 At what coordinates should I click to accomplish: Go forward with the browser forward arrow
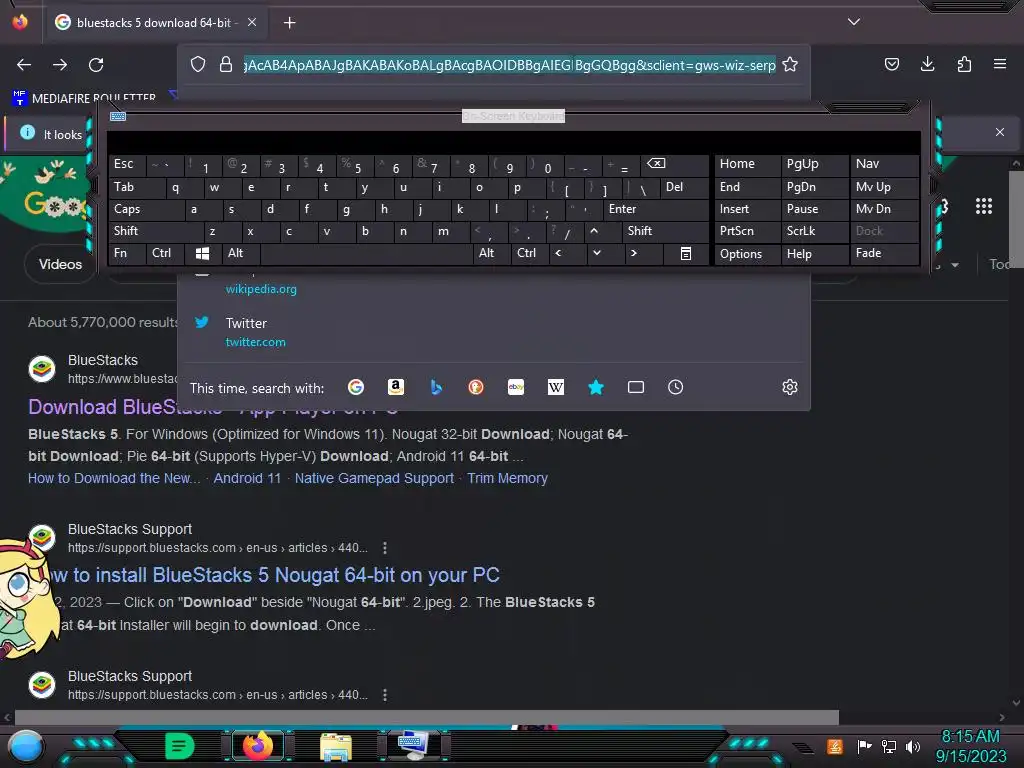pyautogui.click(x=60, y=65)
